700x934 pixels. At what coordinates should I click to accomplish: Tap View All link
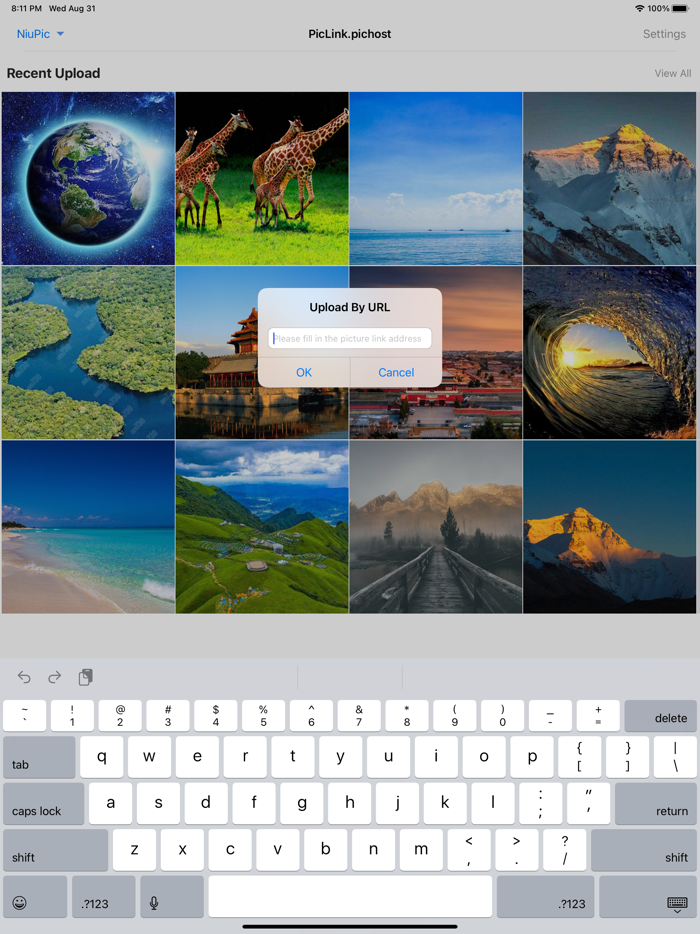click(x=673, y=73)
